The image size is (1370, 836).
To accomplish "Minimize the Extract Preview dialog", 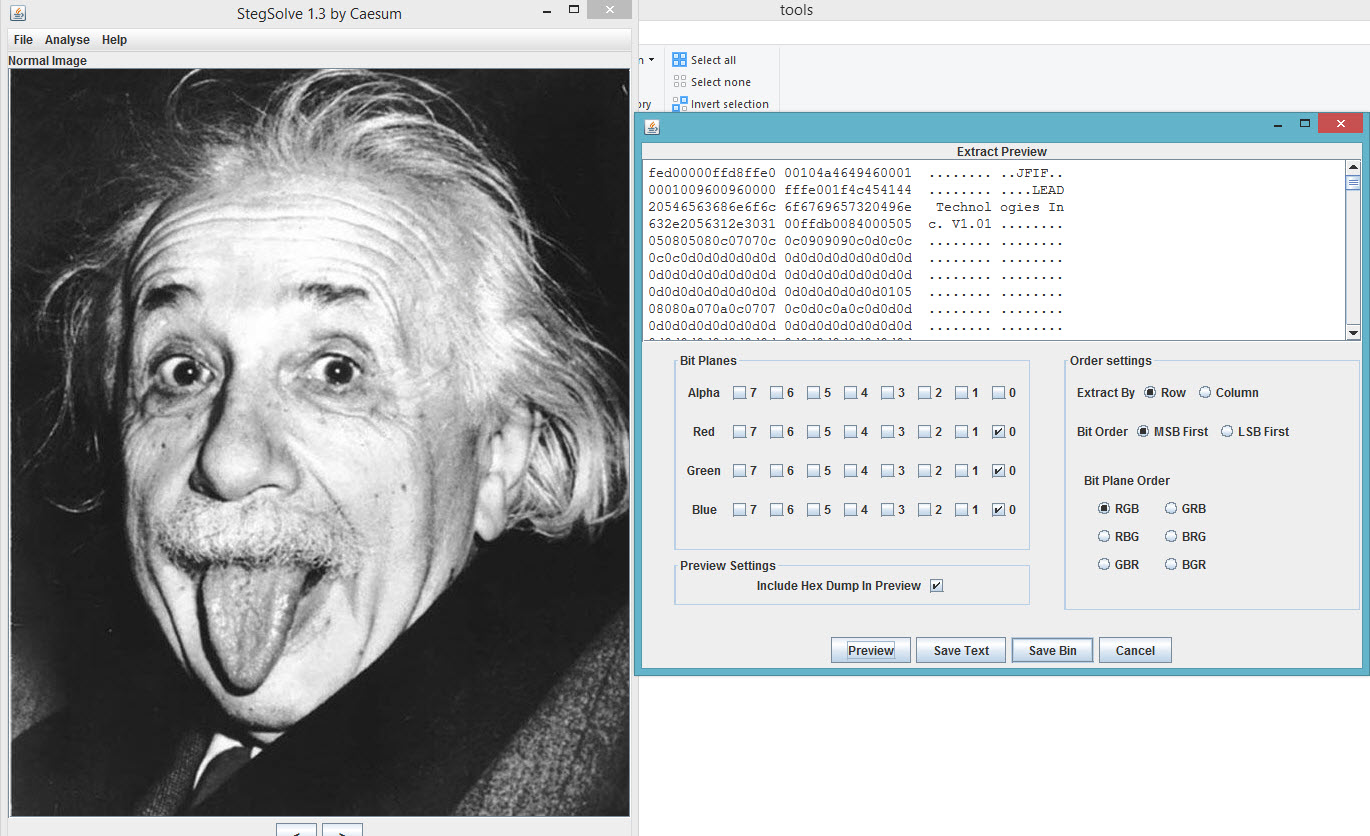I will coord(1278,125).
